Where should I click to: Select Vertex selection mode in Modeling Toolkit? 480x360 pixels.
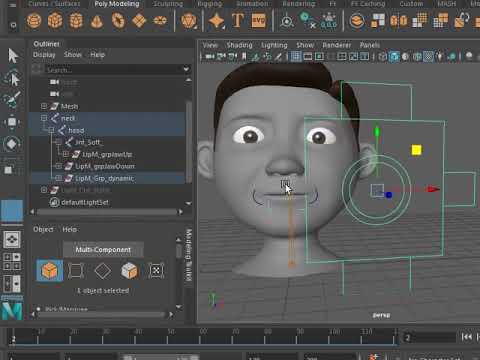[x=76, y=270]
